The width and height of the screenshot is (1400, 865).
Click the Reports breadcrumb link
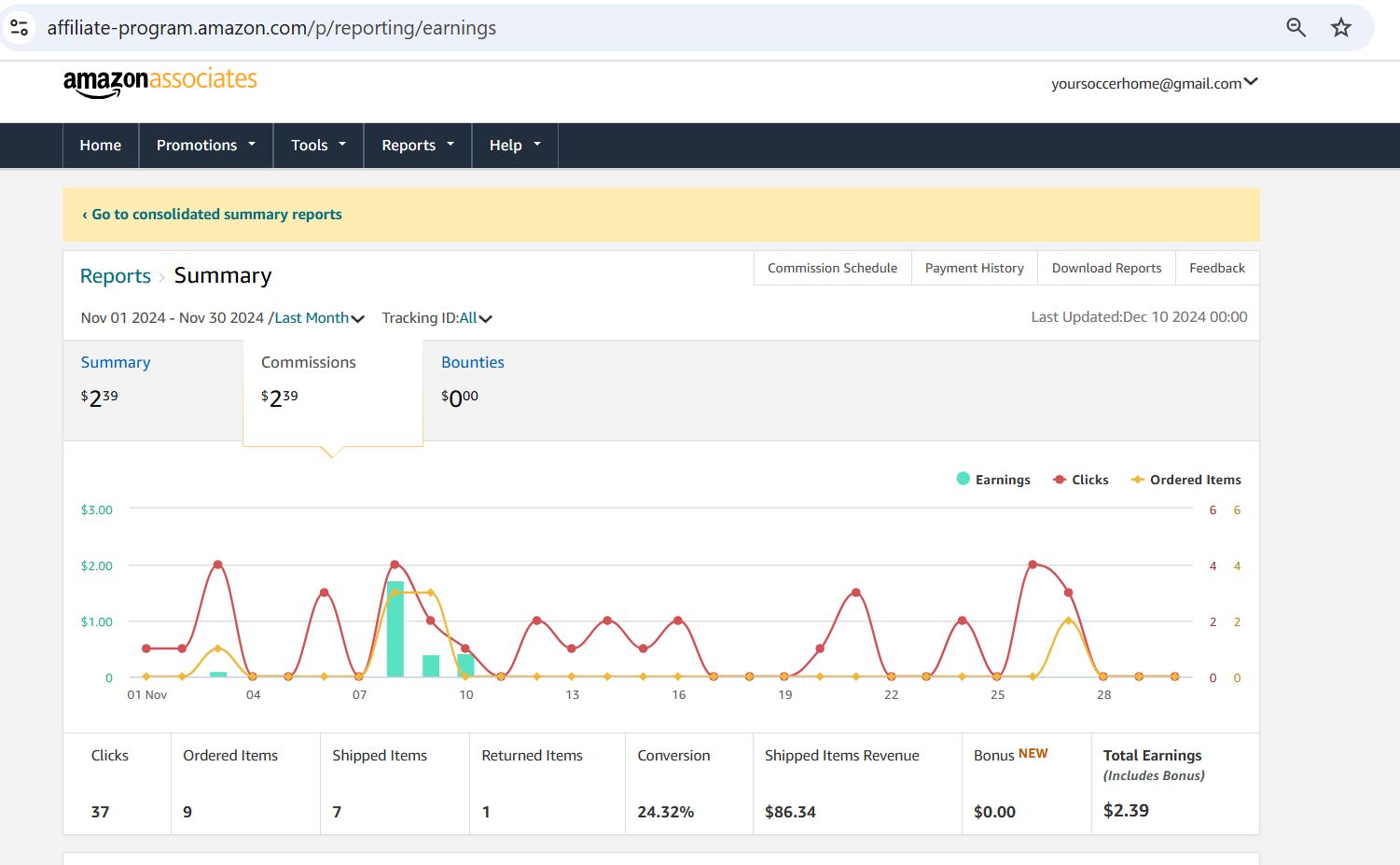pos(116,276)
